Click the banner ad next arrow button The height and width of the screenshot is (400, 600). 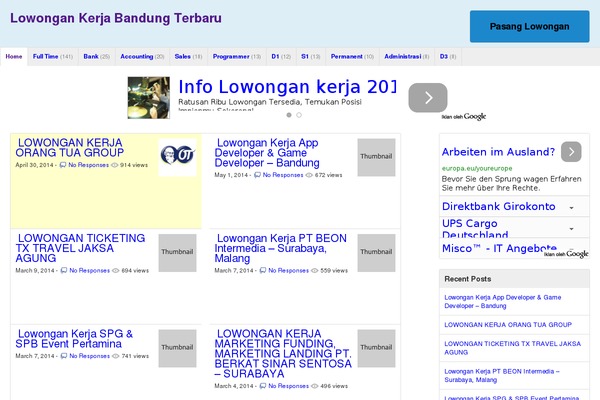(428, 98)
